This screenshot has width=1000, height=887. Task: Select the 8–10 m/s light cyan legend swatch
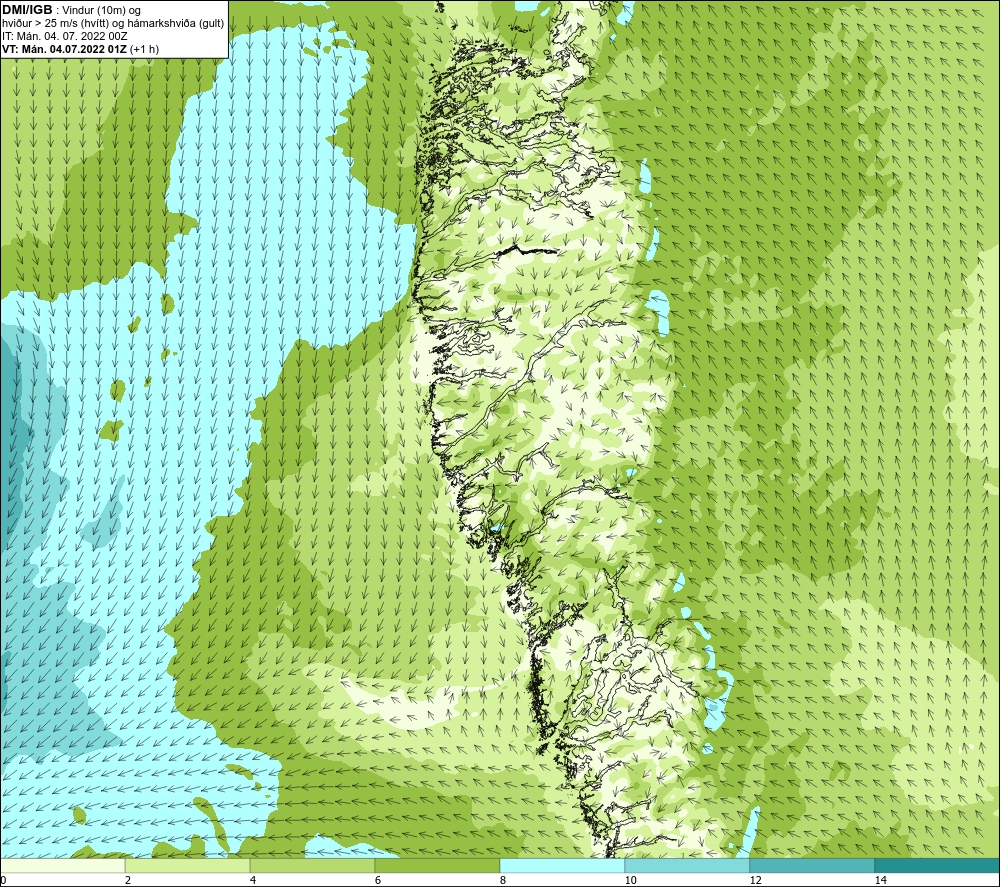coord(562,865)
